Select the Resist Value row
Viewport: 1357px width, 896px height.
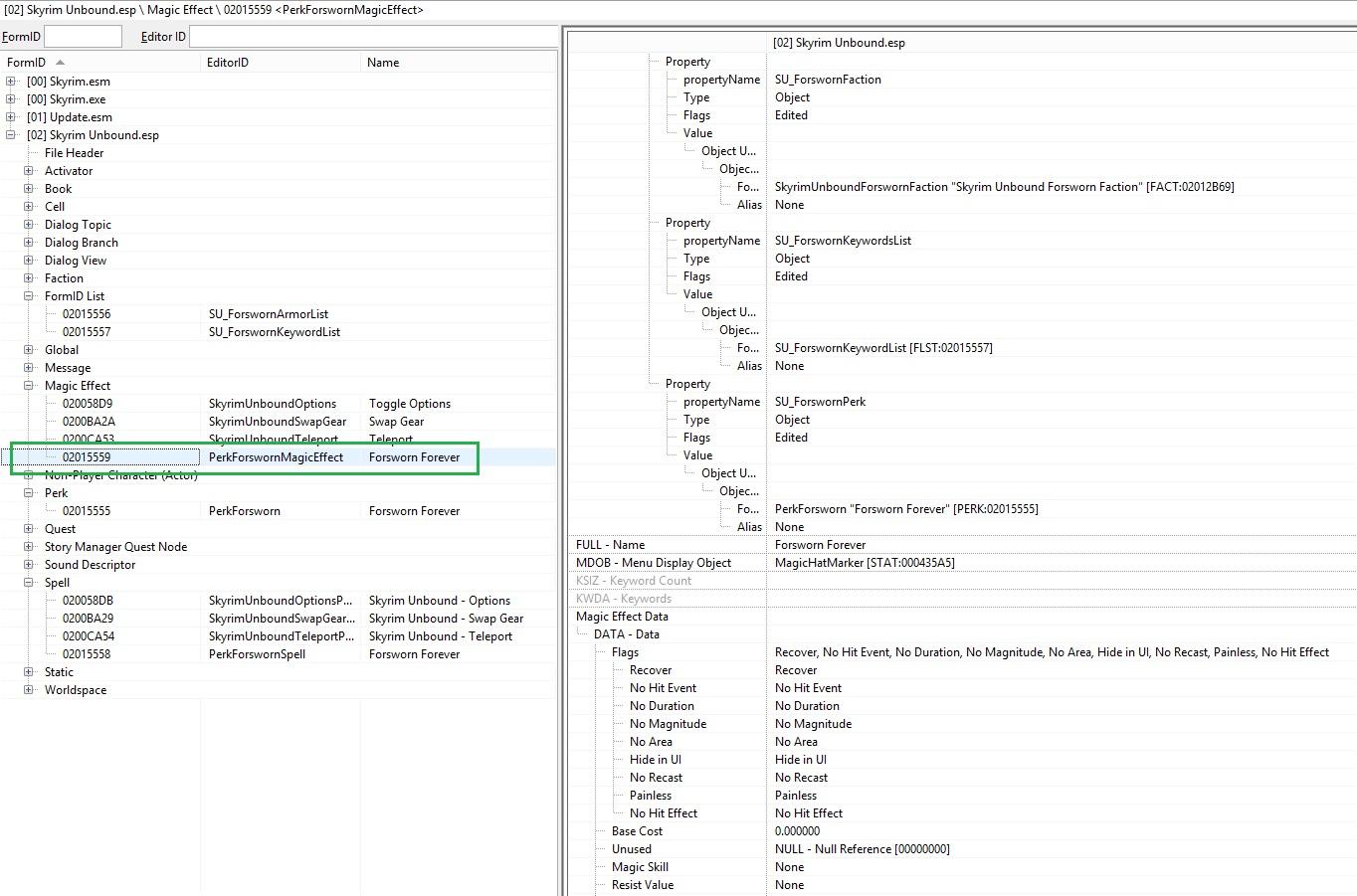click(962, 885)
